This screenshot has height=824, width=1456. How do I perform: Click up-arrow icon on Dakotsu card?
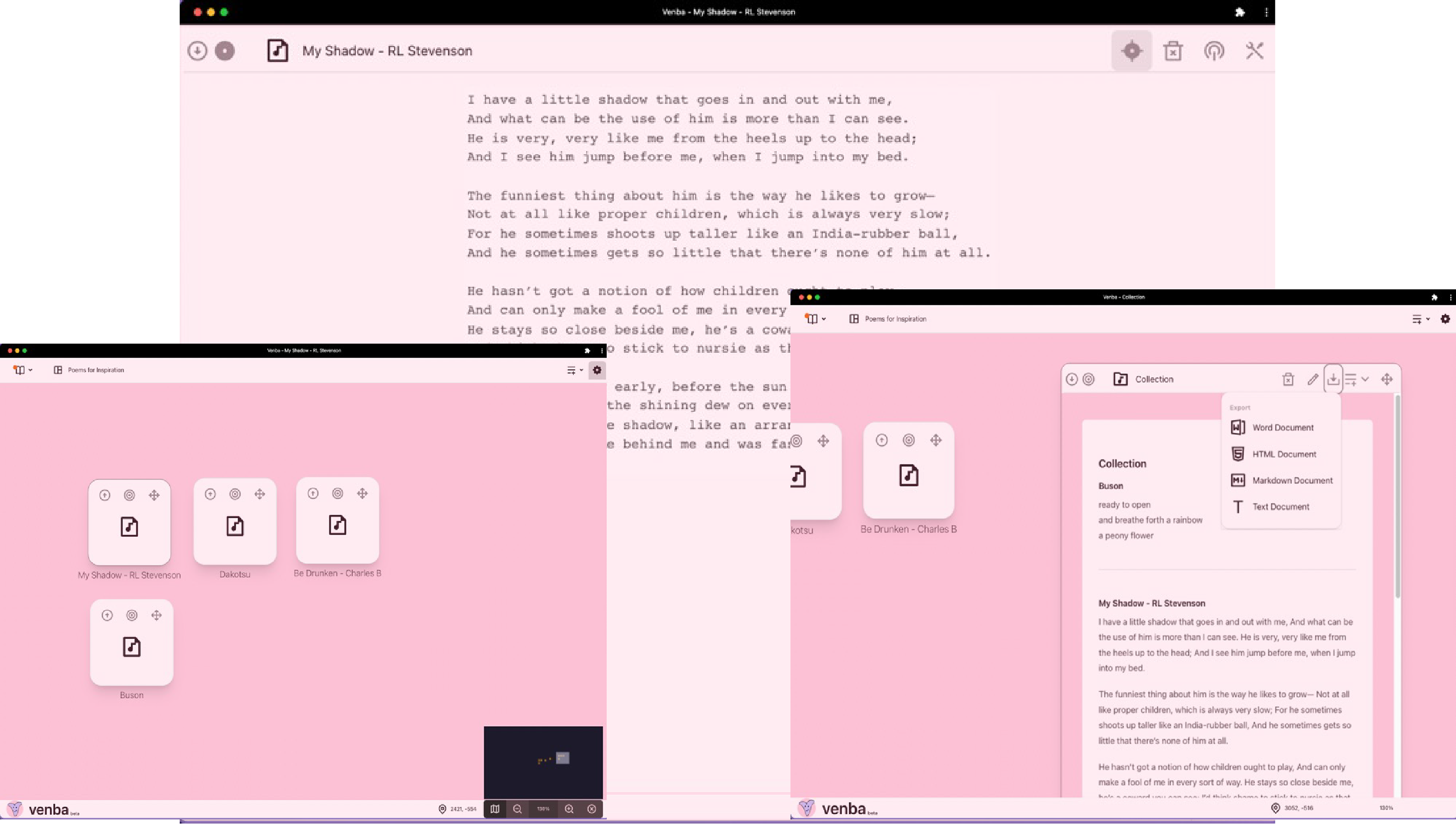coord(210,494)
